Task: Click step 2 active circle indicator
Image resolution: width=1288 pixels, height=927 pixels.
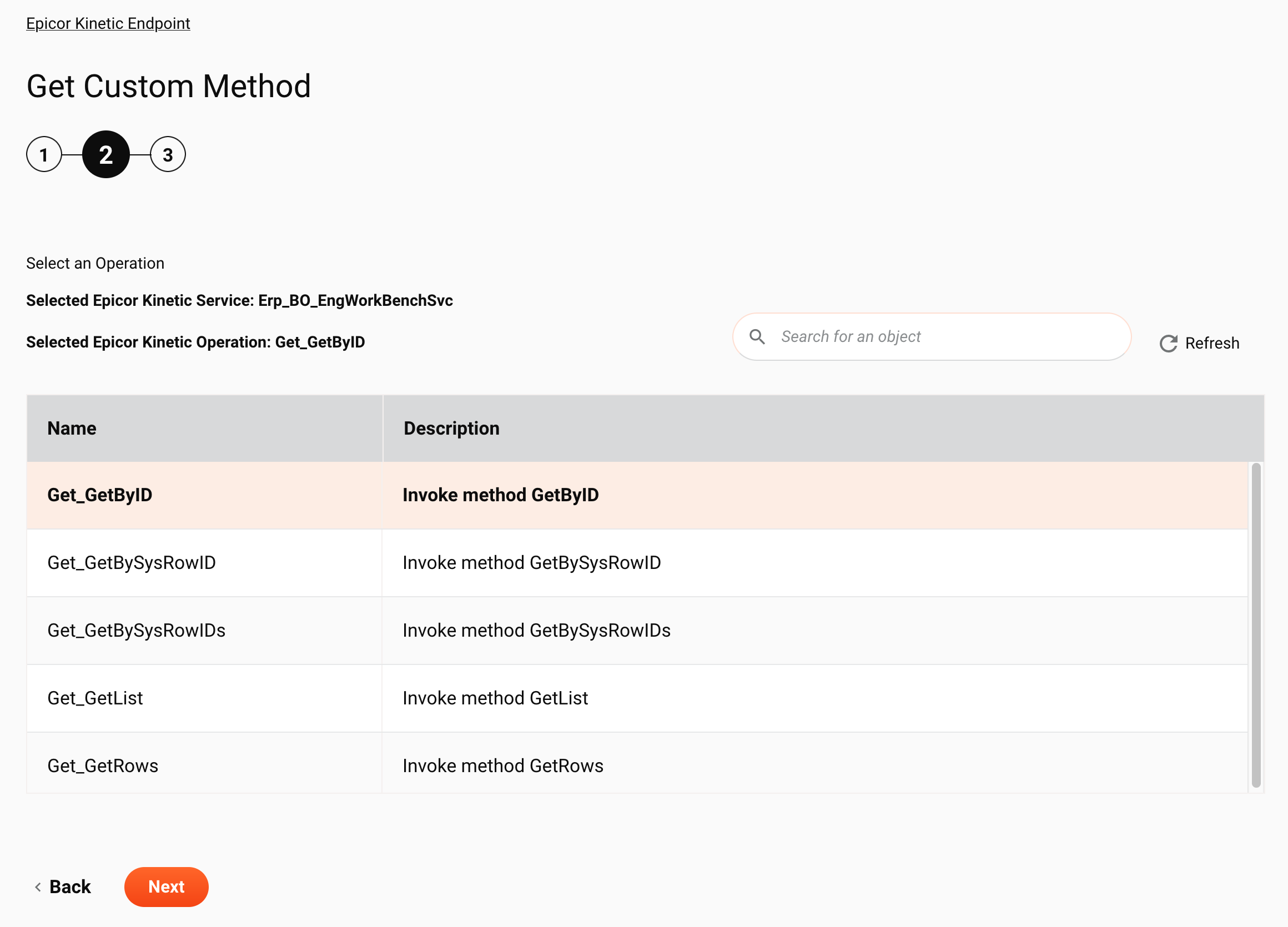Action: (x=105, y=155)
